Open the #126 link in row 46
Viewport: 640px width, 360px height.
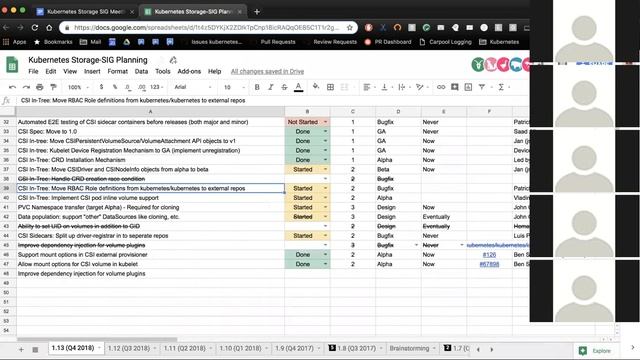(489, 255)
